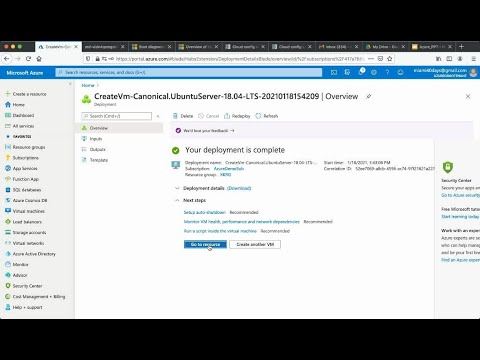Click the Home breadcrumb link
Image resolution: width=480 pixels, height=360 pixels.
[x=88, y=85]
